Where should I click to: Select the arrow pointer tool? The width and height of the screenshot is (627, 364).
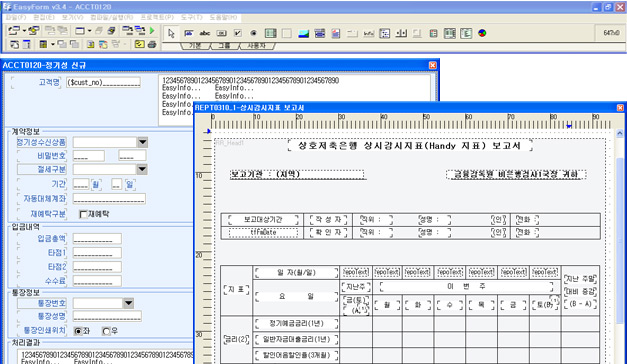171,33
